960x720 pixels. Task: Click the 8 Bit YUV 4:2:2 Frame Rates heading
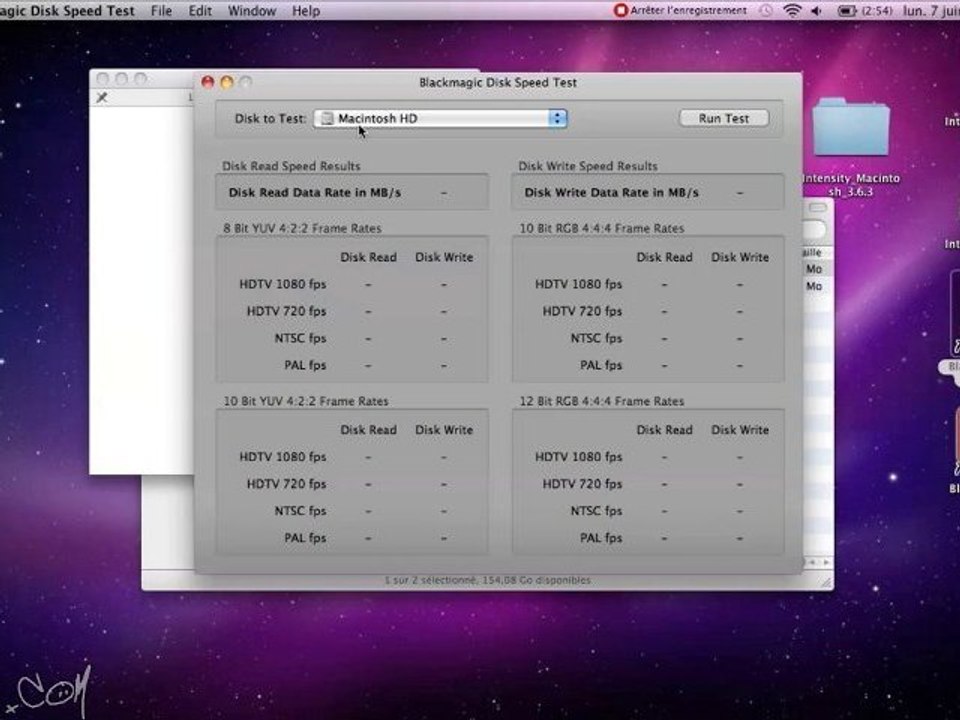pos(302,228)
